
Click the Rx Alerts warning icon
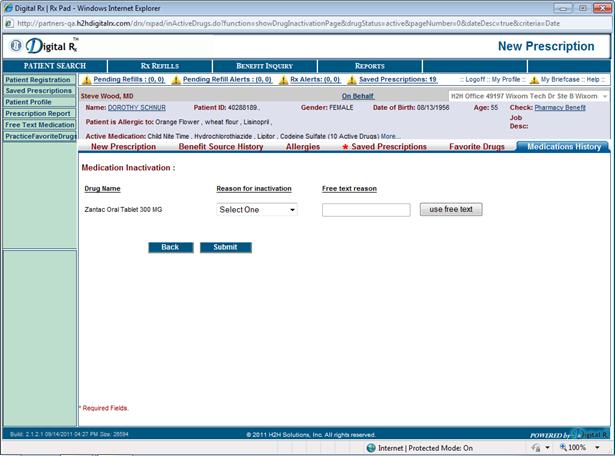(x=283, y=79)
